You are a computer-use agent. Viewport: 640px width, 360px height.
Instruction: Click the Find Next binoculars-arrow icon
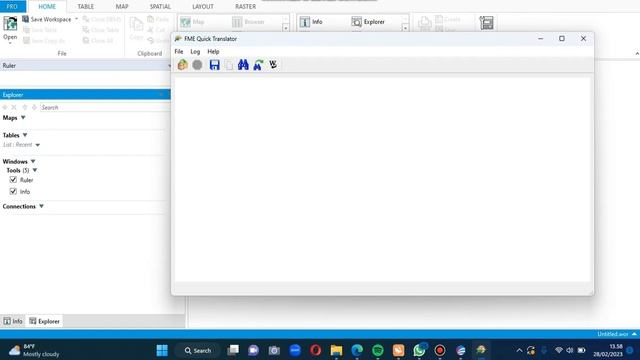(x=258, y=64)
